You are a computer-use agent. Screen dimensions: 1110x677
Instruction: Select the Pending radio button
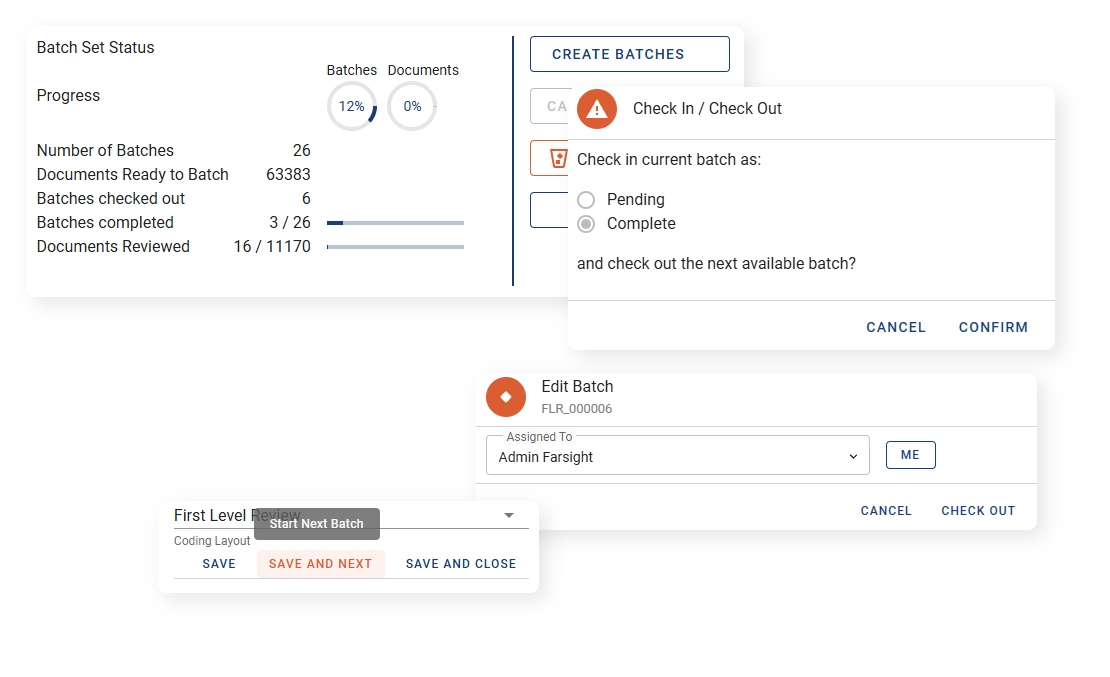[586, 200]
